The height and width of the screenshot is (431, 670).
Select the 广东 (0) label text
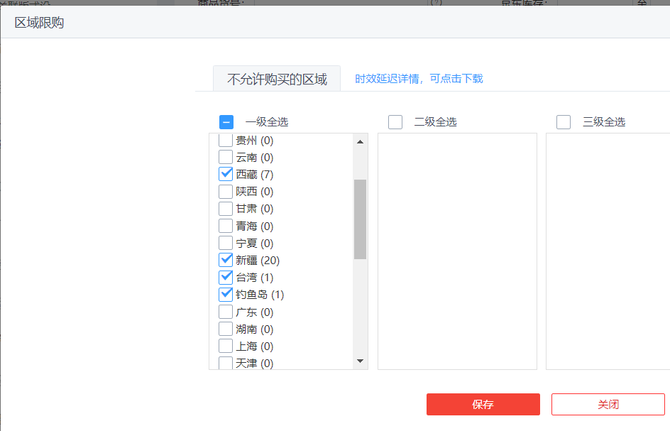[255, 312]
